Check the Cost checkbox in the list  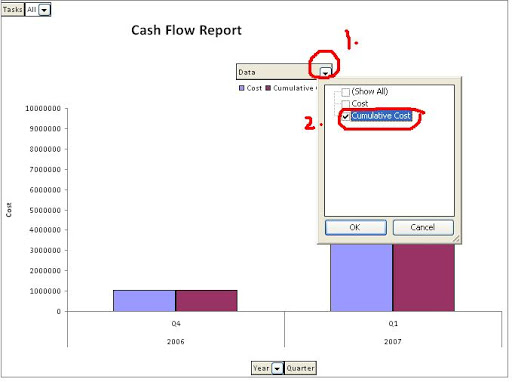tap(346, 104)
